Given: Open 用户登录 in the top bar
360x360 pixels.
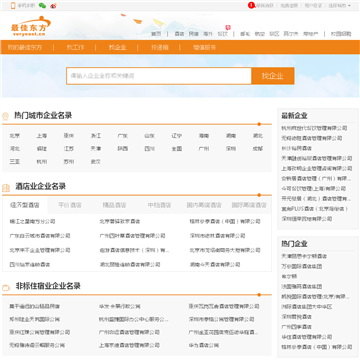Looking at the screenshot, I should pyautogui.click(x=313, y=5).
